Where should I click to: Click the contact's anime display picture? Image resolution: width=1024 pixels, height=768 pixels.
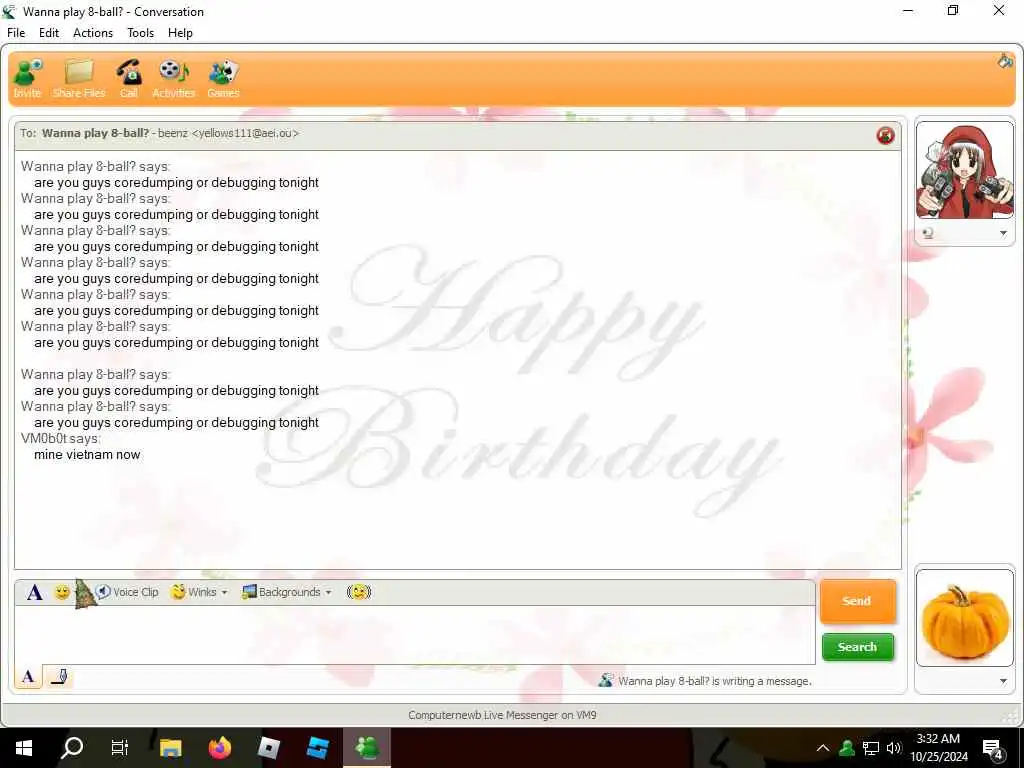(x=965, y=172)
